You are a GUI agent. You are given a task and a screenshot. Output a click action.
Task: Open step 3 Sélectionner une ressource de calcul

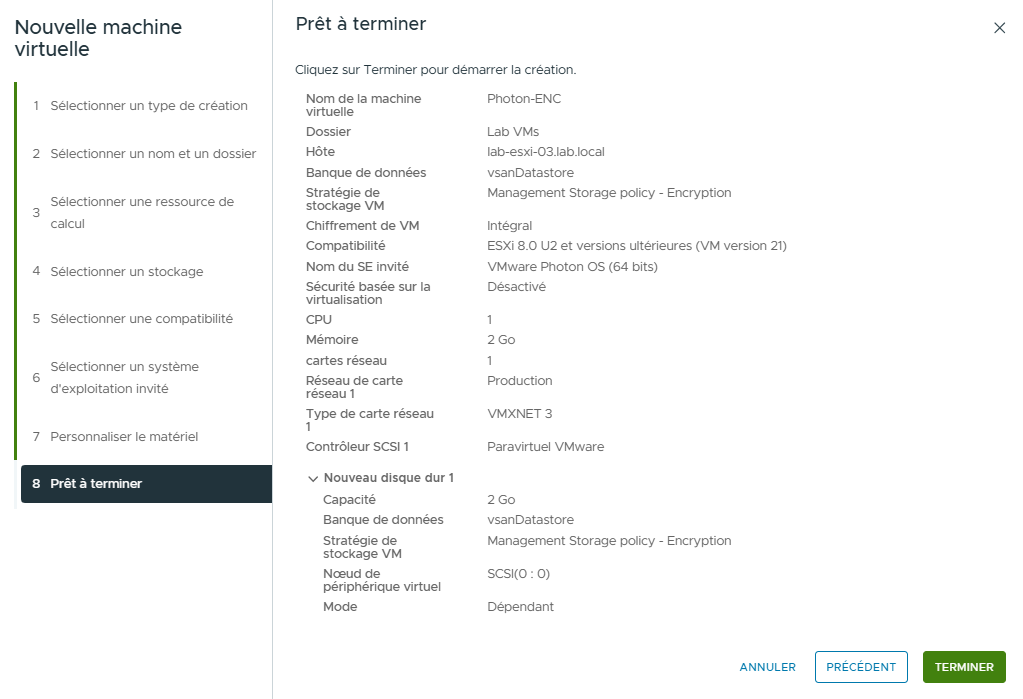142,212
